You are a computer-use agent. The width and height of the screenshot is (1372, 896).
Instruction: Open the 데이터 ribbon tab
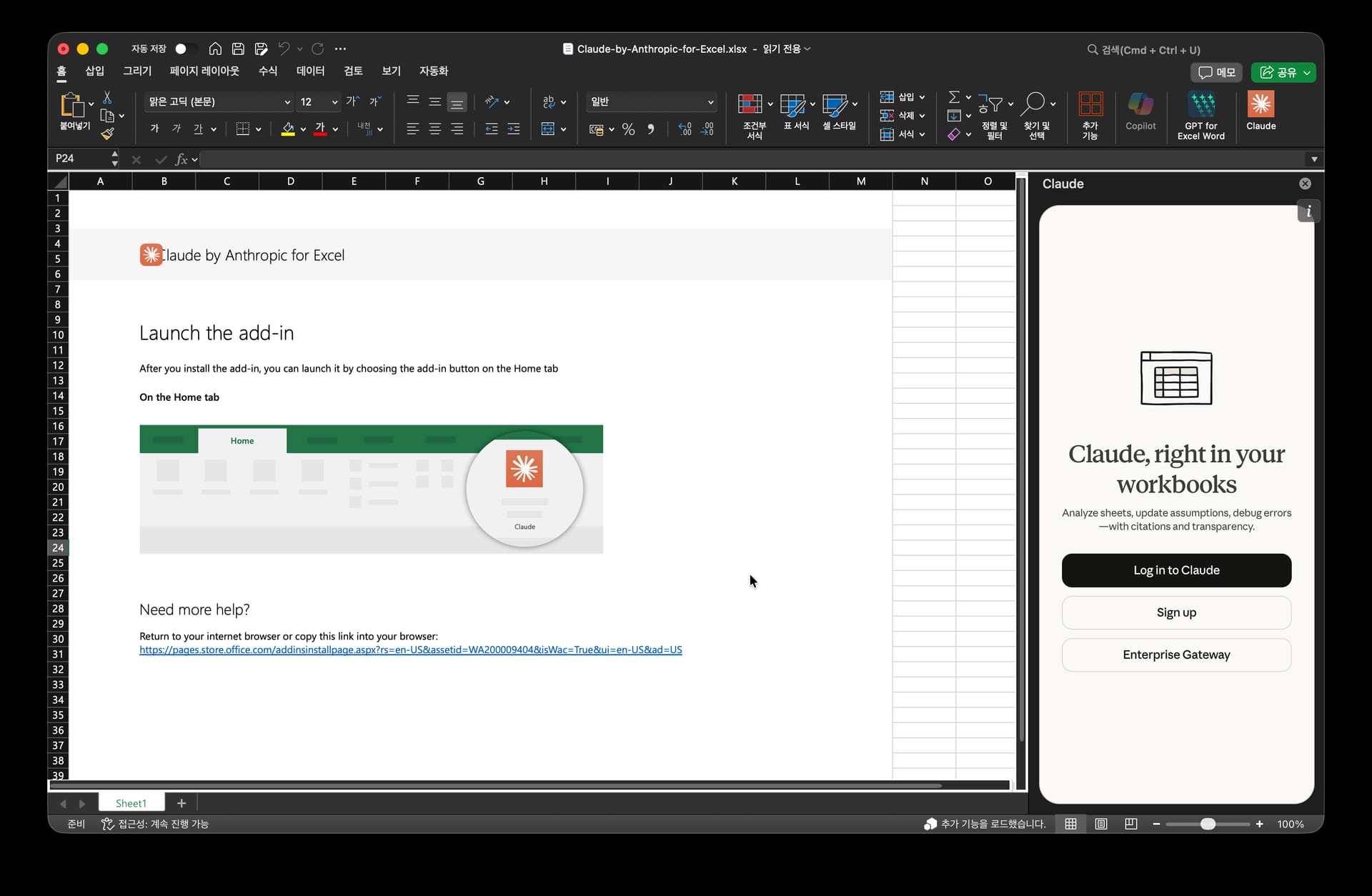coord(310,71)
